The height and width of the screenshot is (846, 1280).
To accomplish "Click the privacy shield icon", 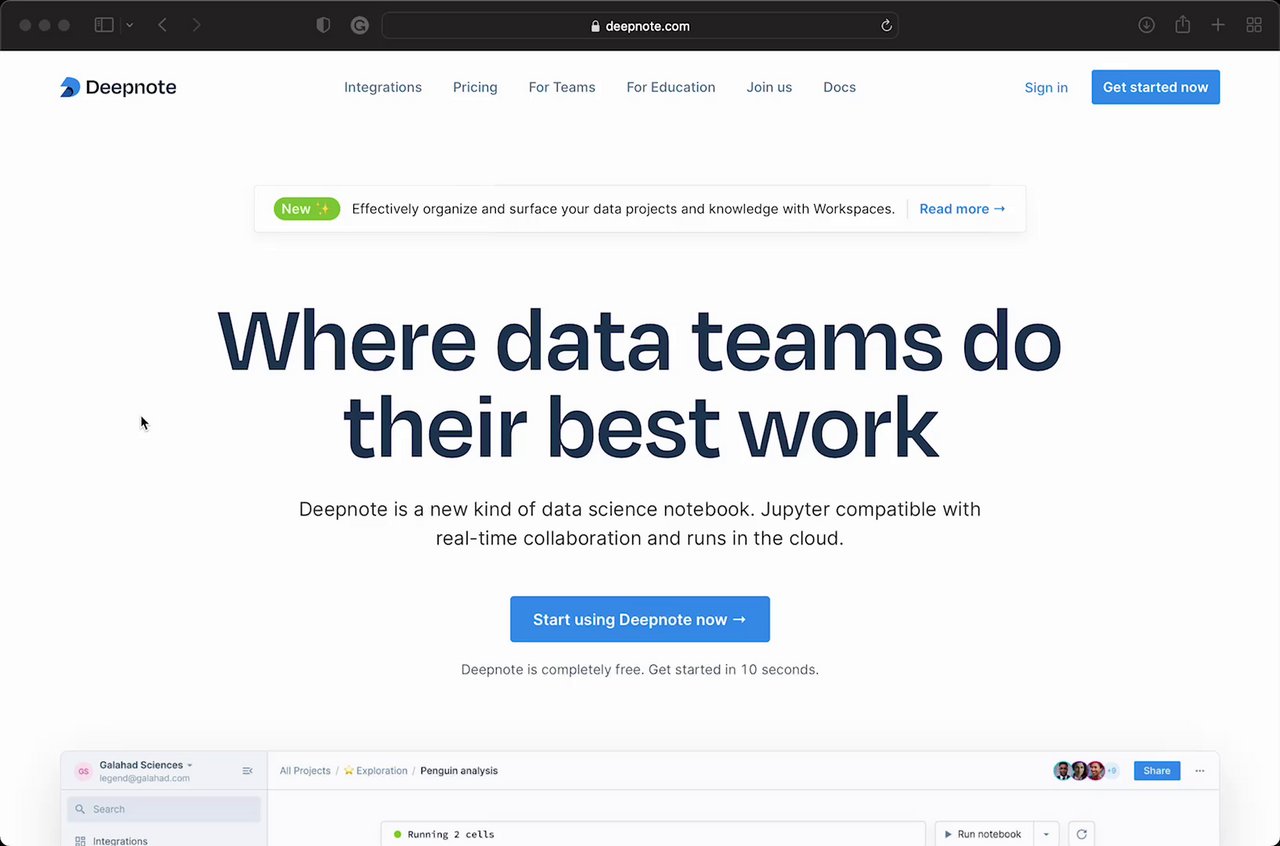I will [x=323, y=26].
